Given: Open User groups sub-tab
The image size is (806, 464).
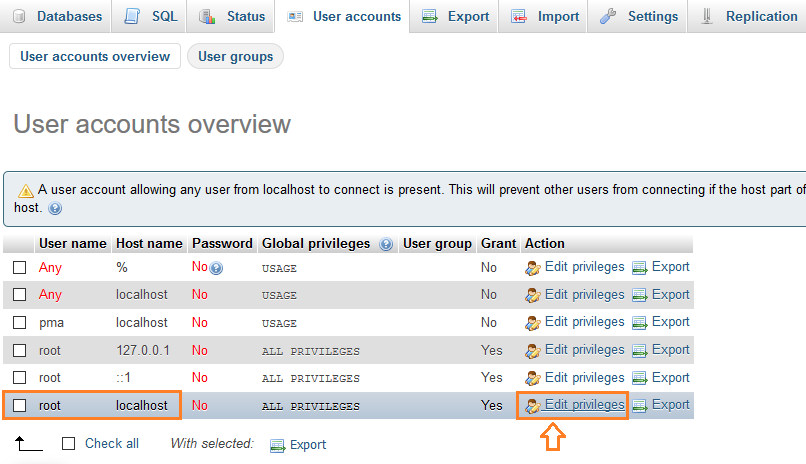Looking at the screenshot, I should coord(235,57).
